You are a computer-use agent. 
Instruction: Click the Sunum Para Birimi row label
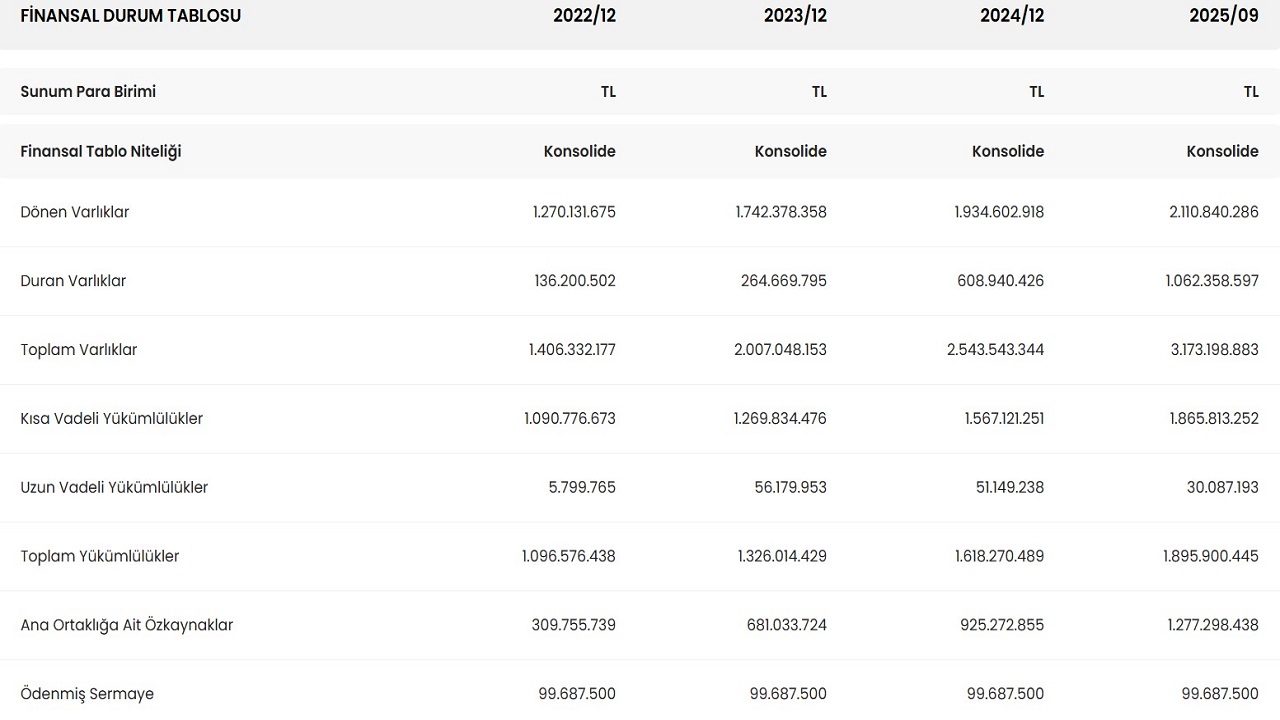click(88, 92)
